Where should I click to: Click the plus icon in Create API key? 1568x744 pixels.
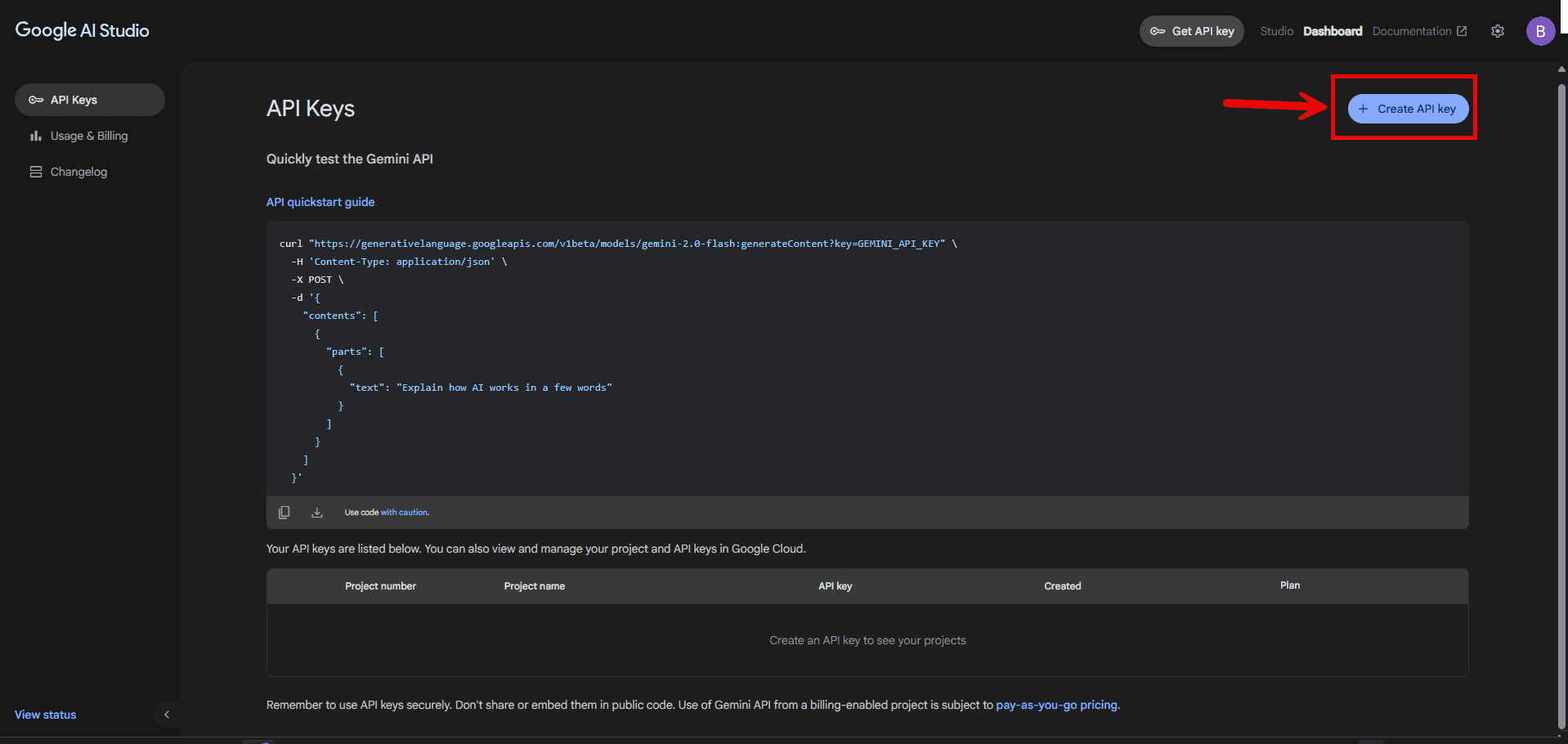point(1363,109)
